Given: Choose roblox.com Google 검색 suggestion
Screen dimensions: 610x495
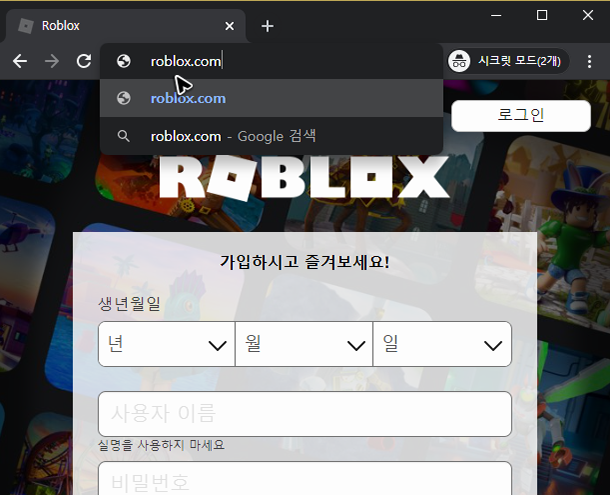Looking at the screenshot, I should [x=272, y=136].
